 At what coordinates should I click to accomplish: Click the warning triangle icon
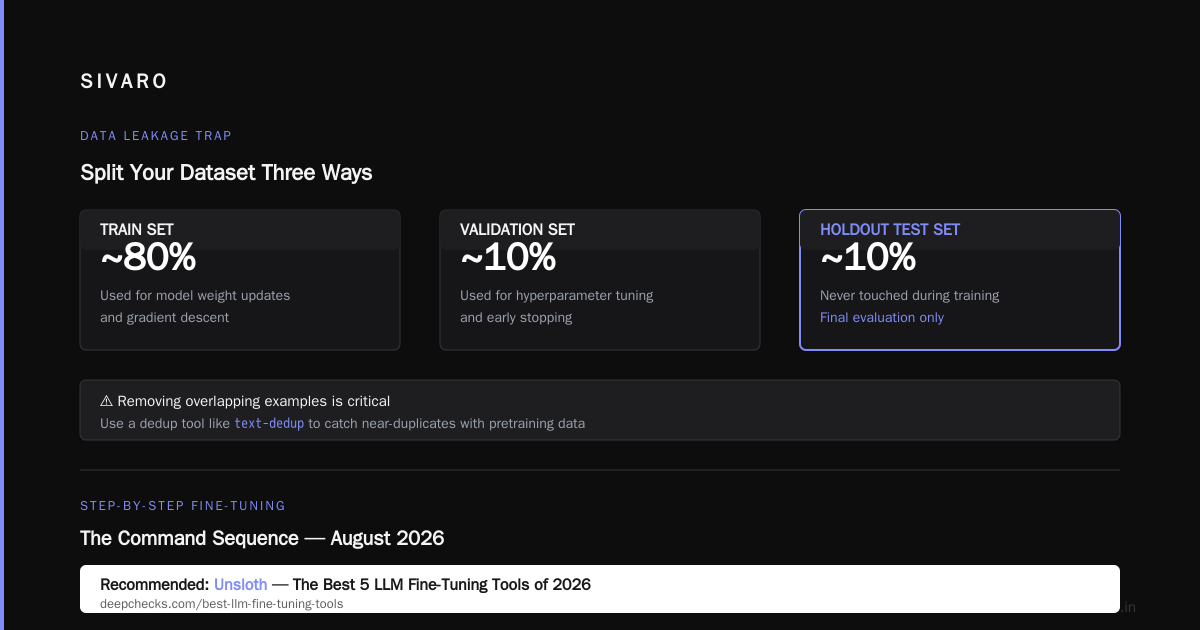[x=106, y=401]
